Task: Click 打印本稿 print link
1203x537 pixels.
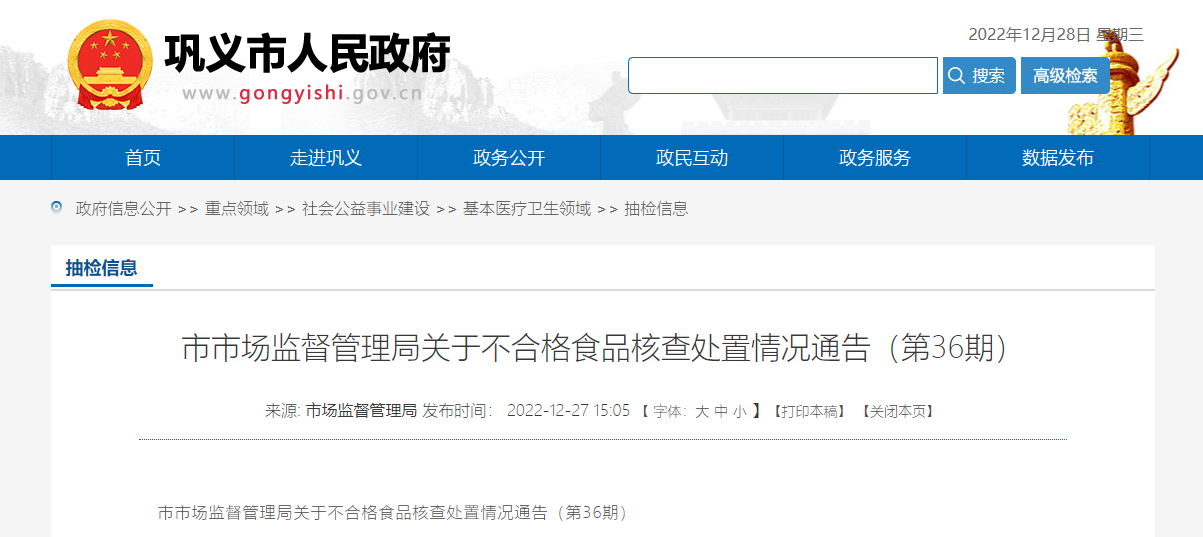Action: pos(809,411)
